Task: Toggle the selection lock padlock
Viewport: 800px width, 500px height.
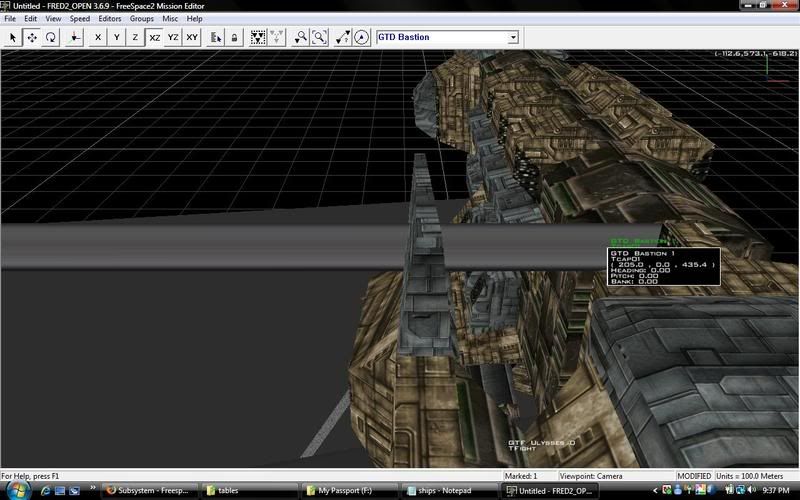Action: tap(234, 37)
